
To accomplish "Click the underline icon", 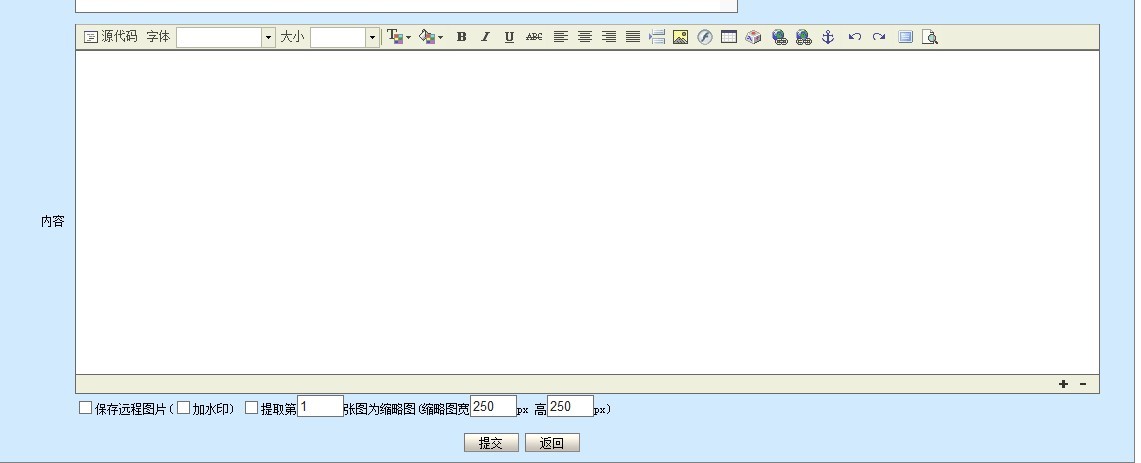I will click(509, 37).
